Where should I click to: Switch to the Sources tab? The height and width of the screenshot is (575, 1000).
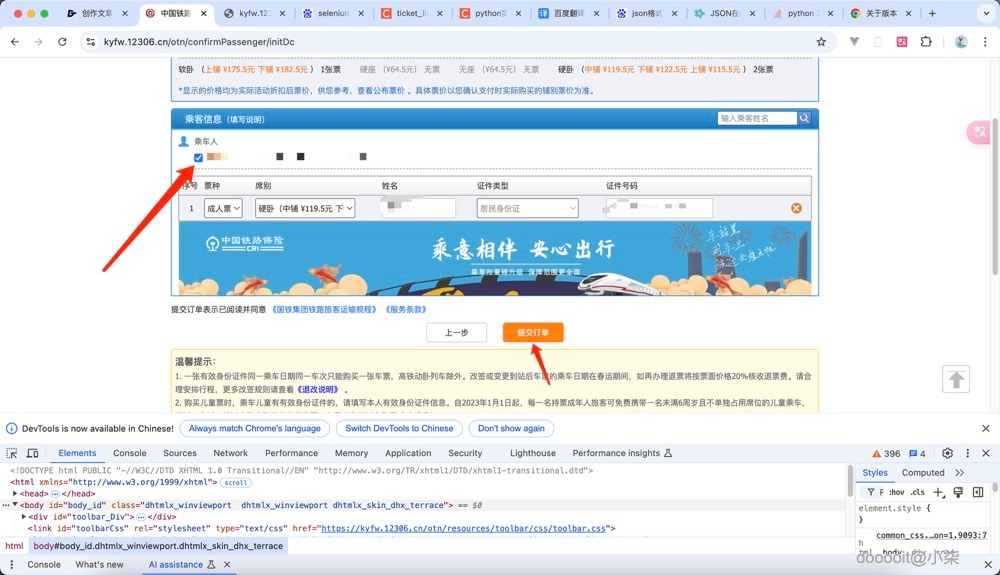(x=180, y=453)
